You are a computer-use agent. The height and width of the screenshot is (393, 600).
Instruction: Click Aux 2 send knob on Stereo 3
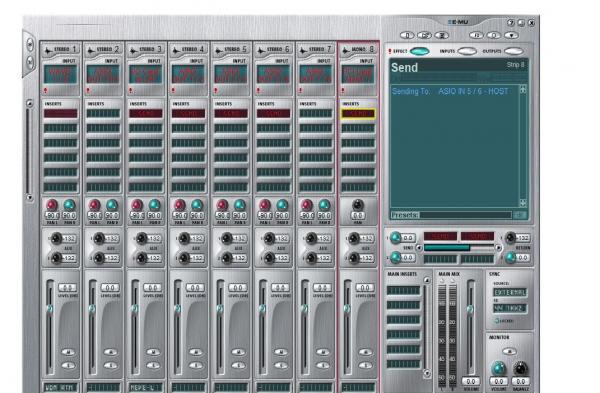[142, 258]
